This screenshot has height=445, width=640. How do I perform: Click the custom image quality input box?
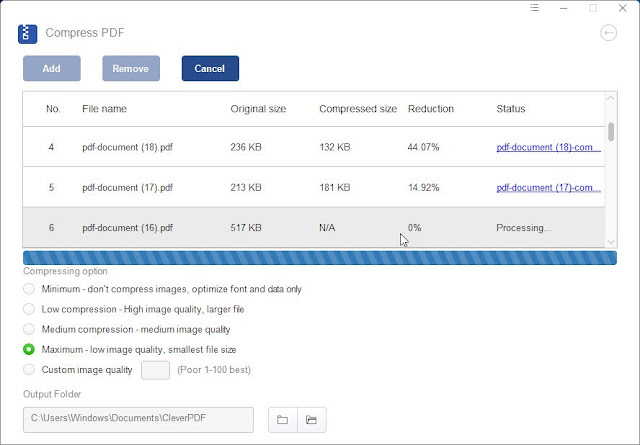(156, 370)
